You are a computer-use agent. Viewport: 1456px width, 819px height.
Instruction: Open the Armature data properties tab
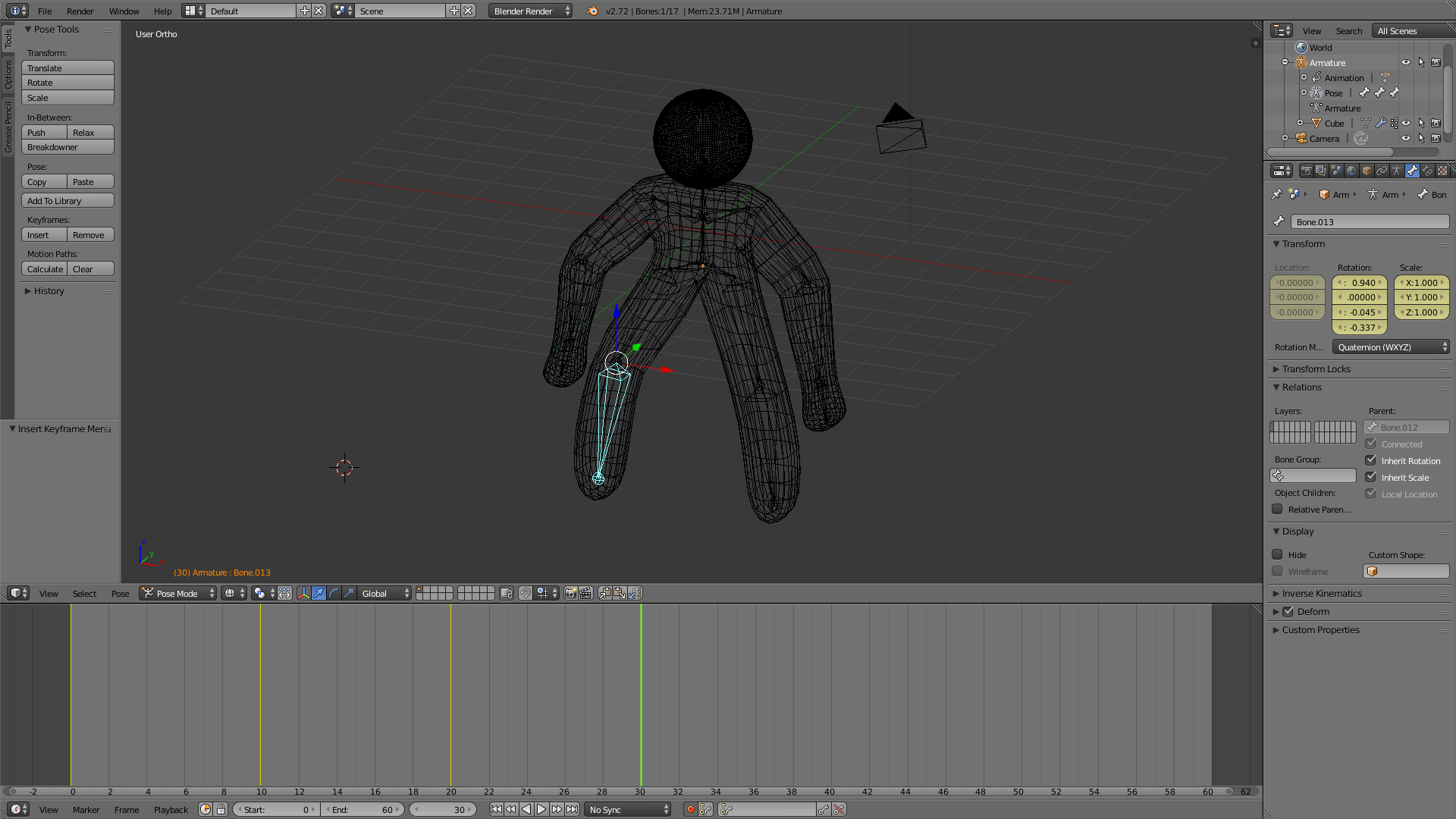[1397, 171]
